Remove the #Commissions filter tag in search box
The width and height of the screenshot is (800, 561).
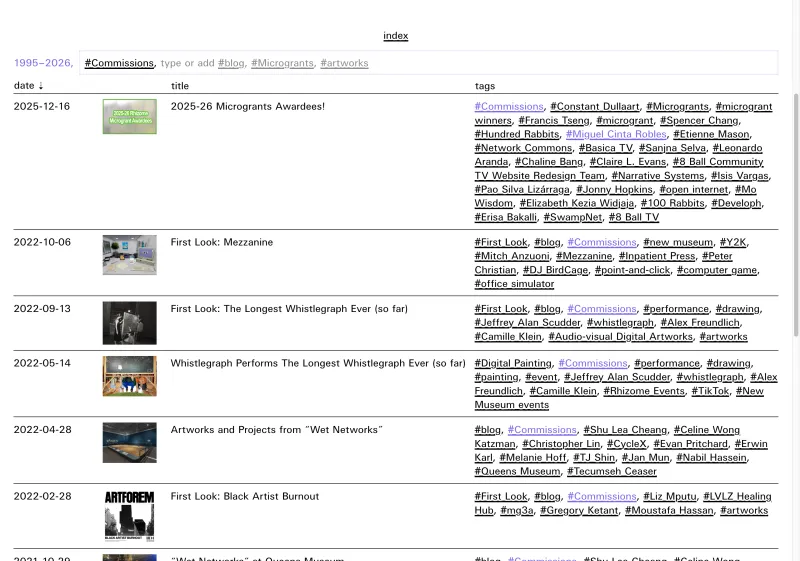coord(119,63)
